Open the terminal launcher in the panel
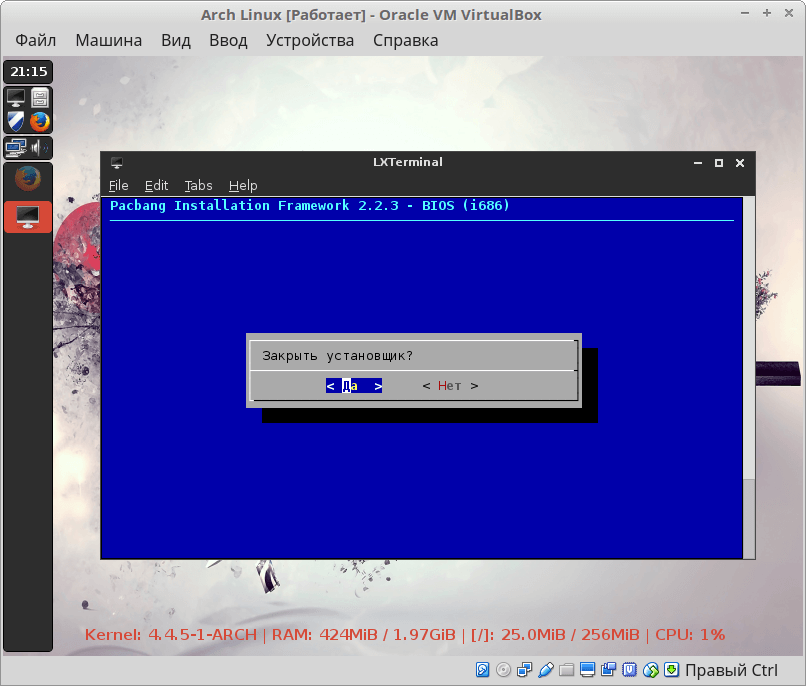This screenshot has height=686, width=806. click(16, 98)
